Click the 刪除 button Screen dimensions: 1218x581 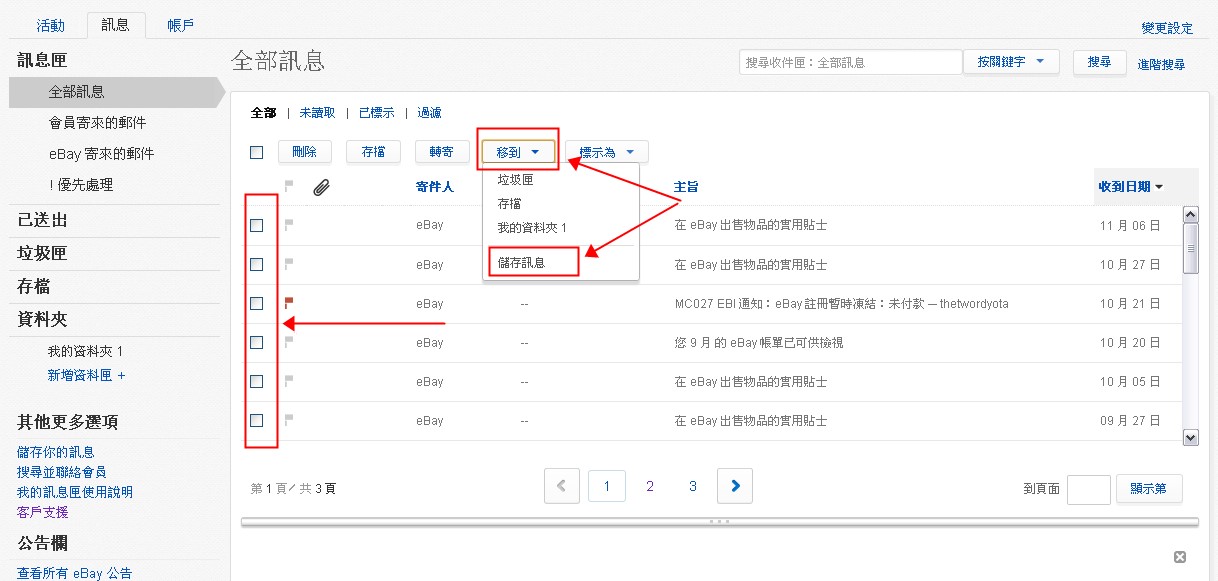[304, 151]
